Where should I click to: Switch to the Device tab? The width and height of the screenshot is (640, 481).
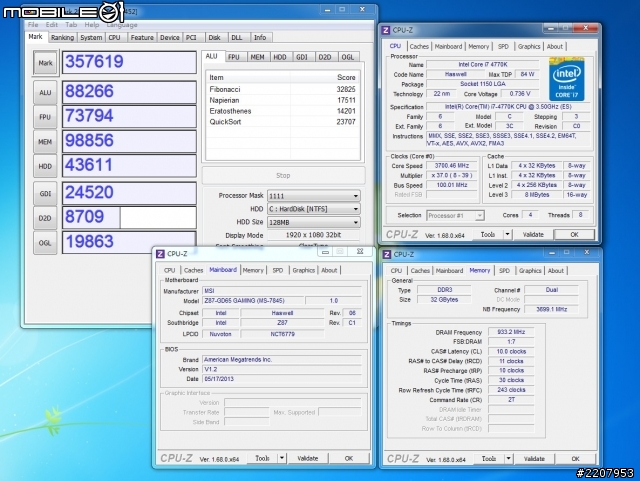tap(170, 38)
